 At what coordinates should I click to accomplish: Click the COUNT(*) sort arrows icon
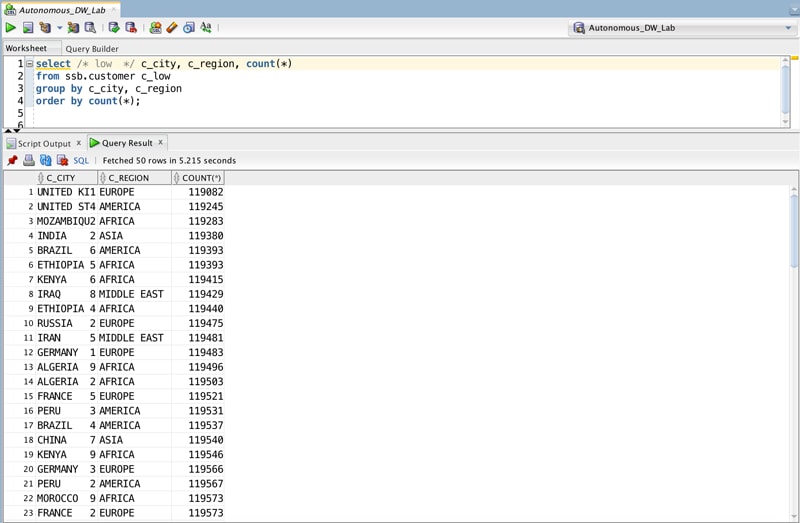point(177,178)
